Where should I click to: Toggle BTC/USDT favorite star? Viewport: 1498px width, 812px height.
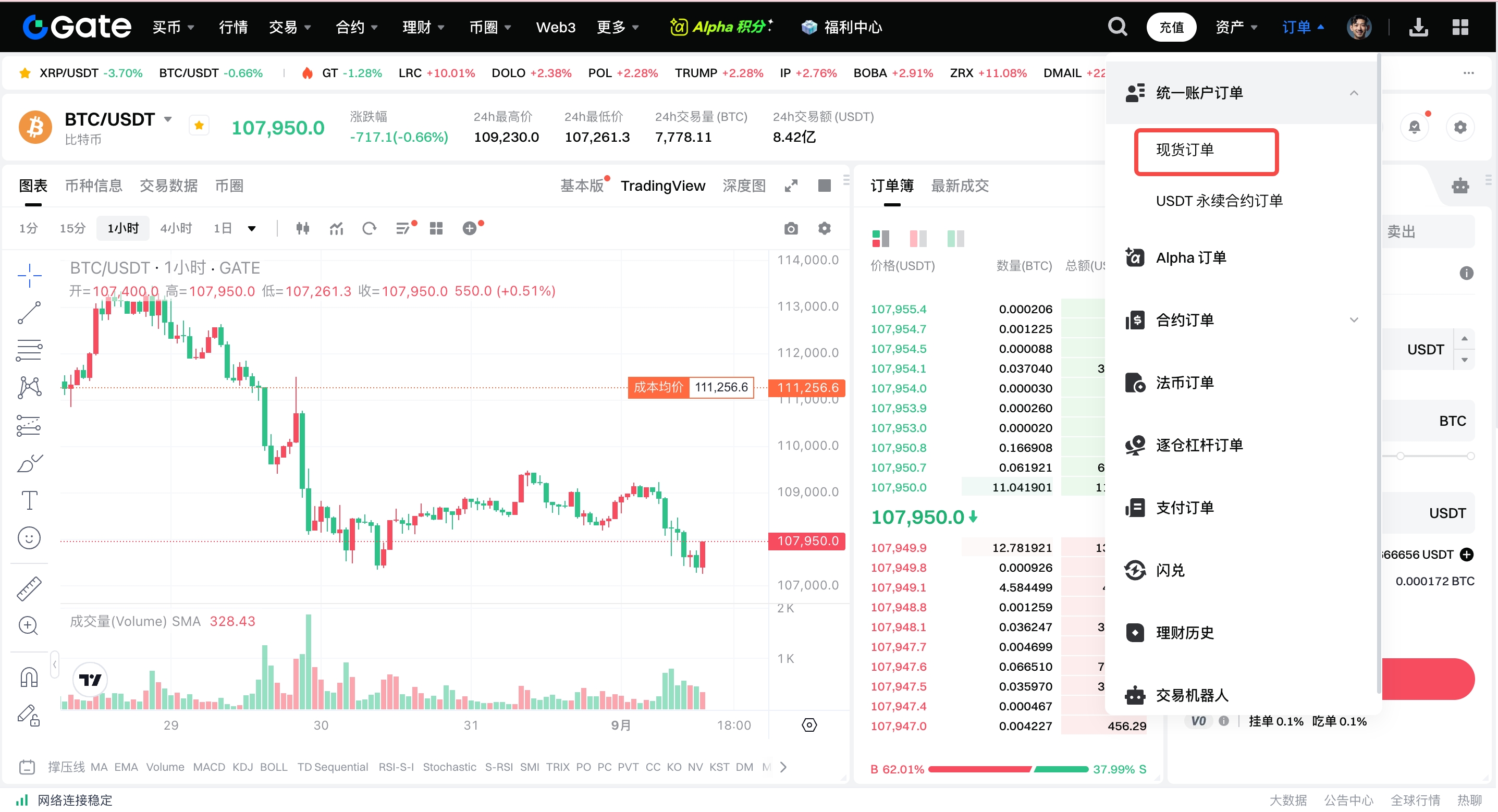pos(199,126)
